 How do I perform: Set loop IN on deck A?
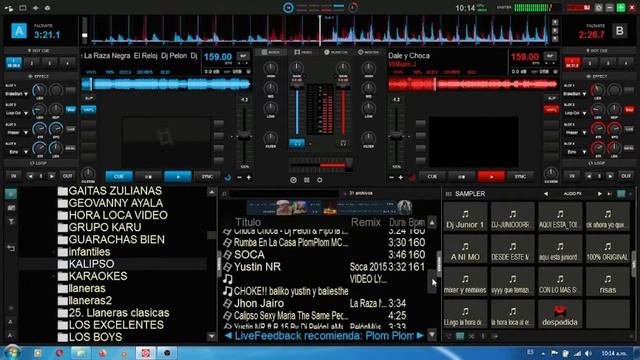click(x=13, y=176)
